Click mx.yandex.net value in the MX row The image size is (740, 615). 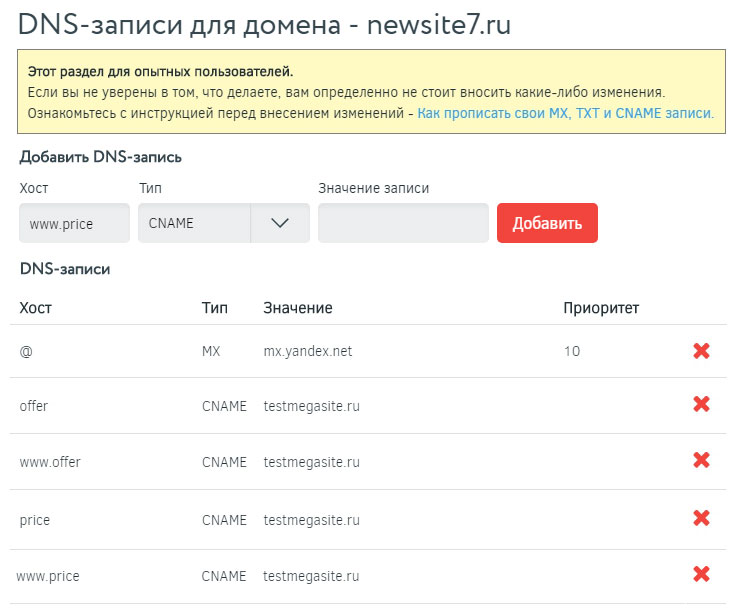[307, 351]
